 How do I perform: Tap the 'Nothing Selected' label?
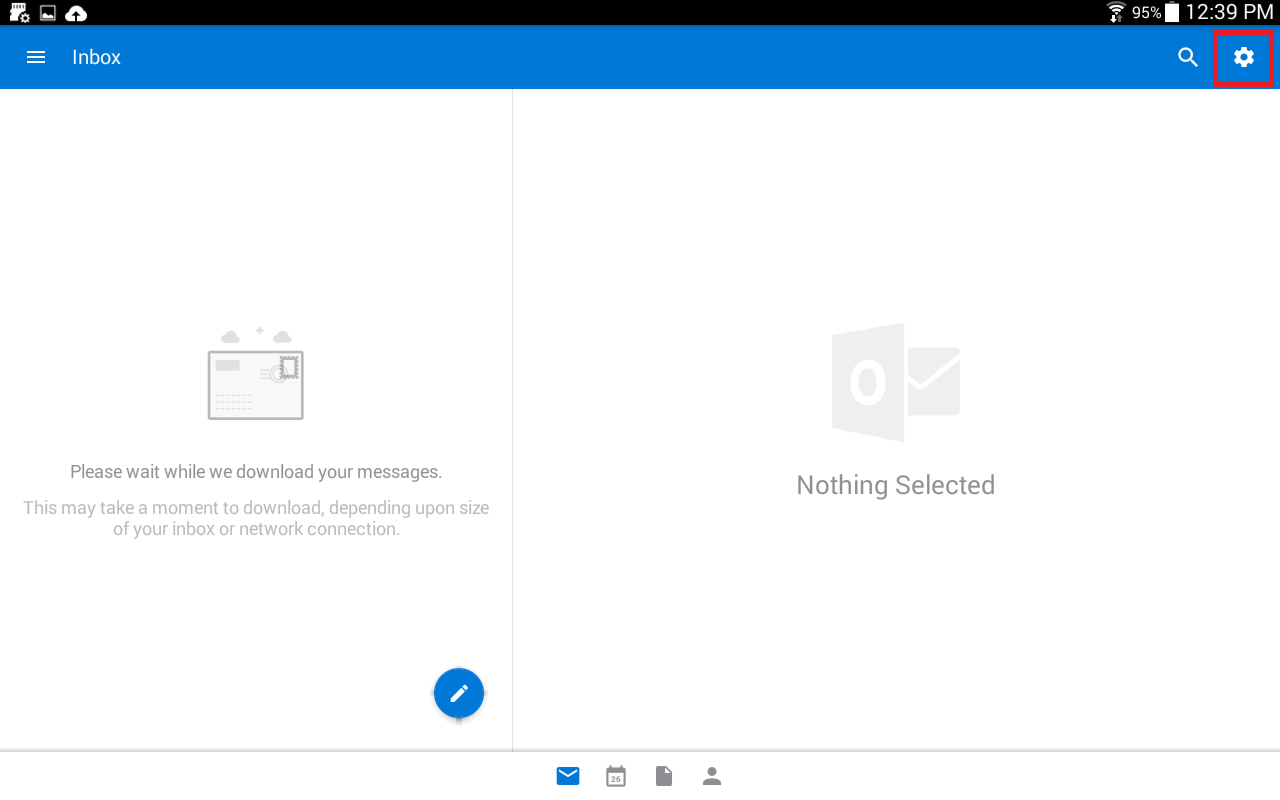coord(896,485)
